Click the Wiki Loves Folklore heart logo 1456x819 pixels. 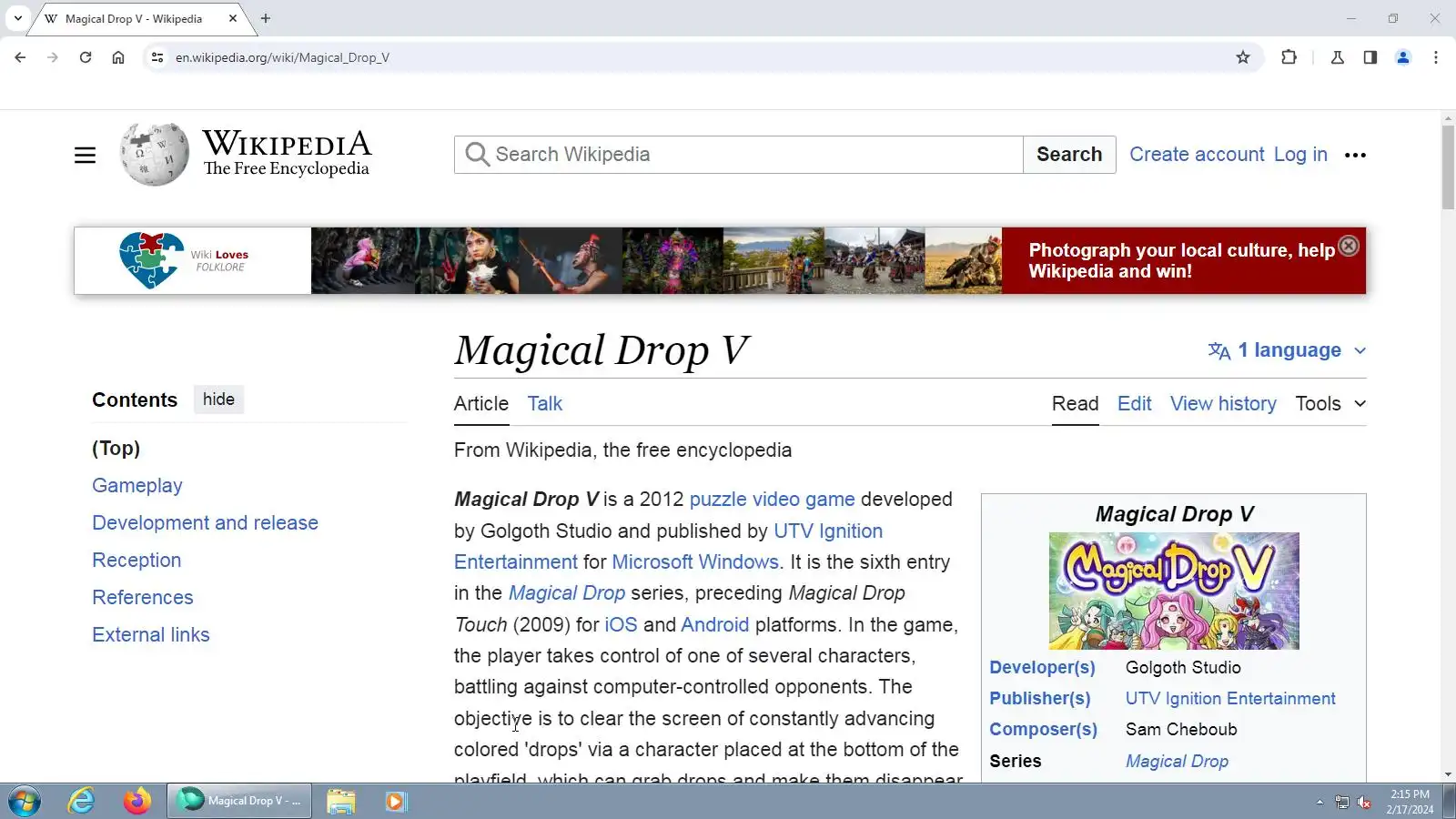point(151,260)
